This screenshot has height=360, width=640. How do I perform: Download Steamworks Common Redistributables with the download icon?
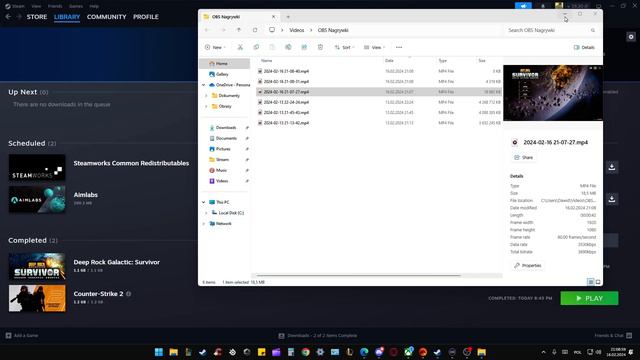tap(611, 167)
